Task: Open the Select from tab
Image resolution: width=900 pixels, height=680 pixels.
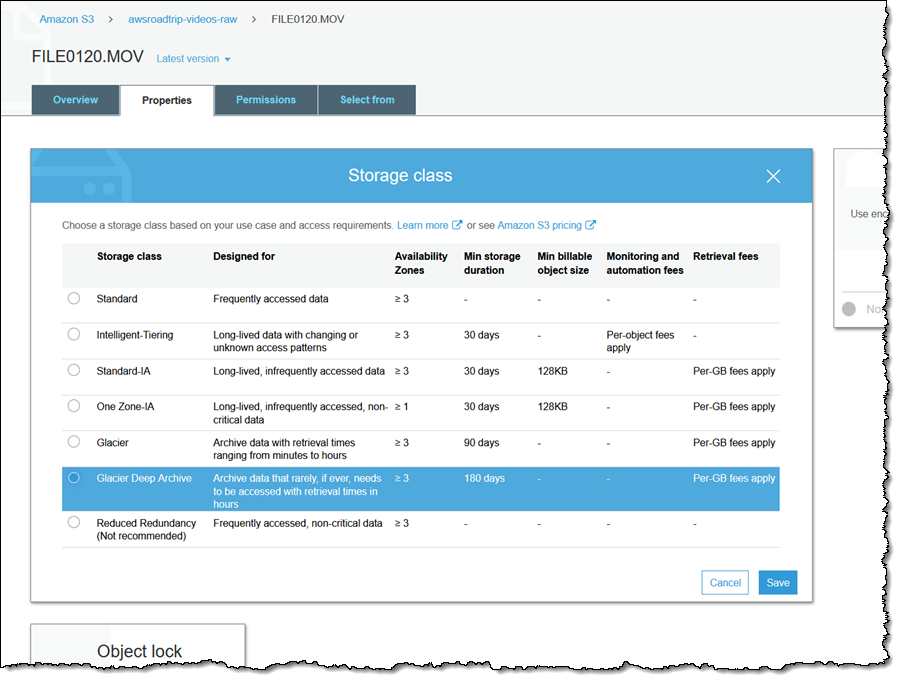Action: pyautogui.click(x=367, y=100)
